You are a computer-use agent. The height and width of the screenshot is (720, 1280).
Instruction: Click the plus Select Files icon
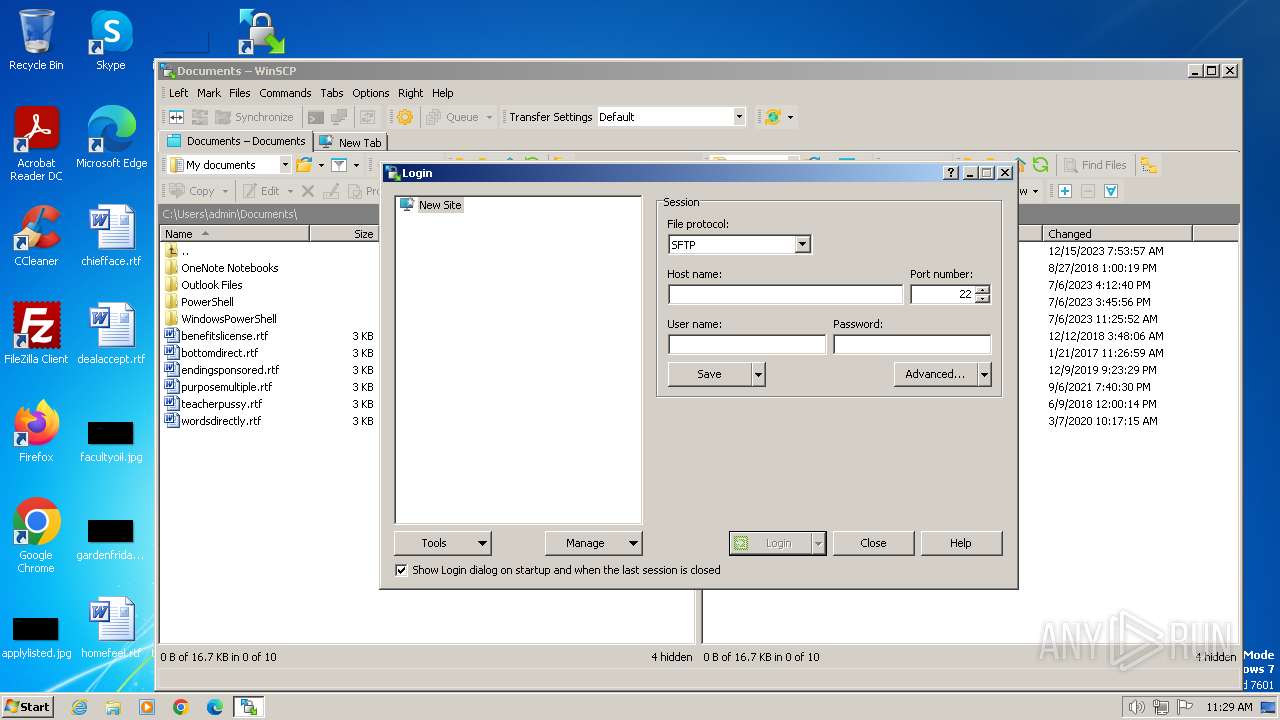(x=1065, y=191)
